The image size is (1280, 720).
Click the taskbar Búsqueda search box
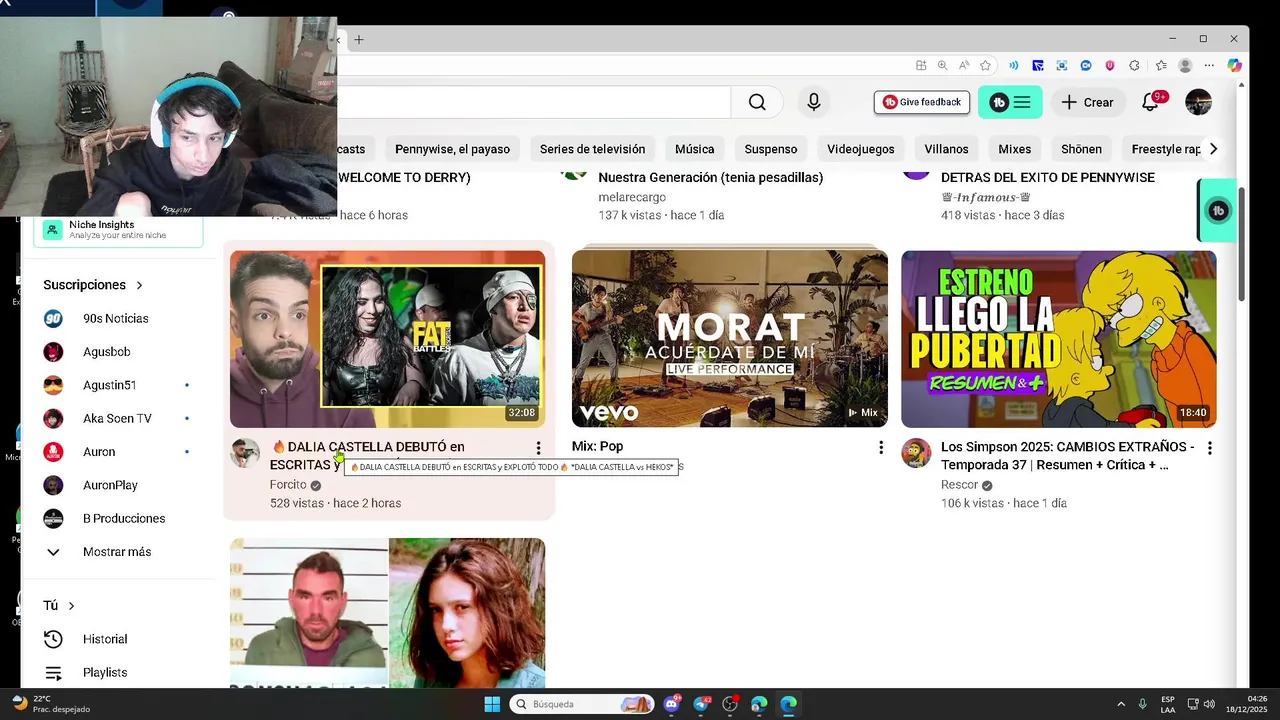point(582,704)
